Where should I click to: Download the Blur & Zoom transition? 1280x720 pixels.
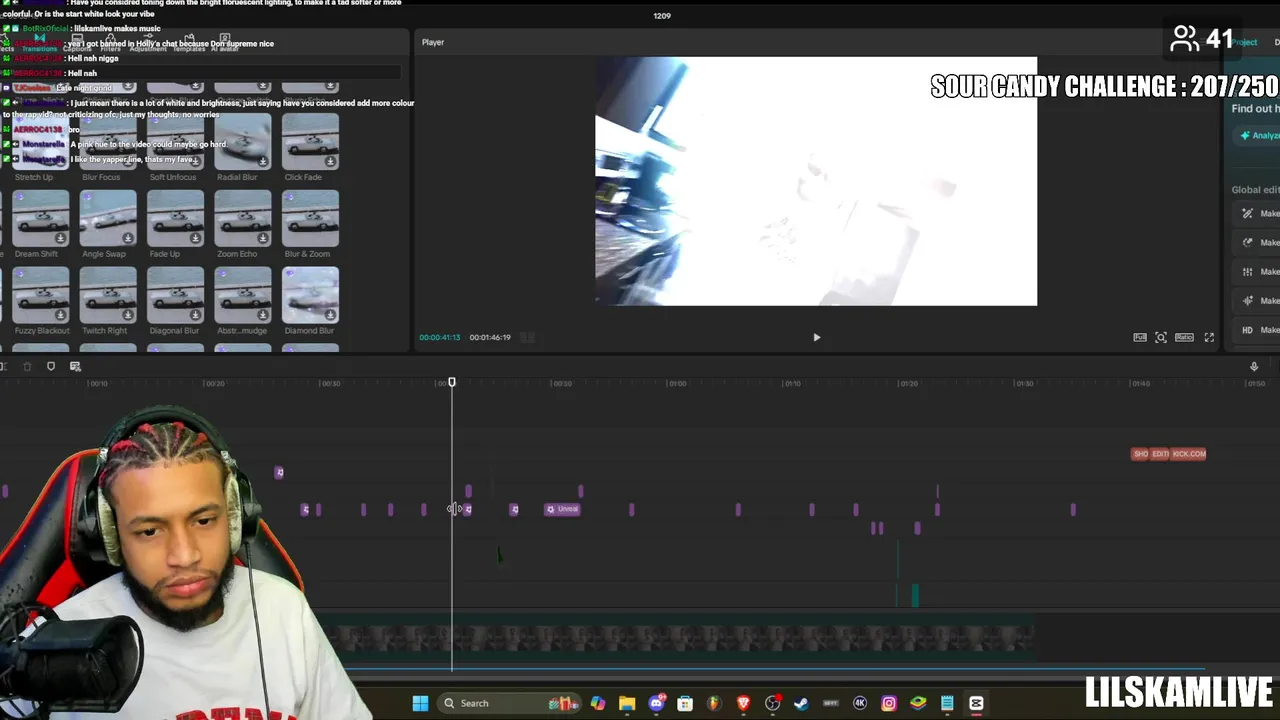(x=330, y=238)
